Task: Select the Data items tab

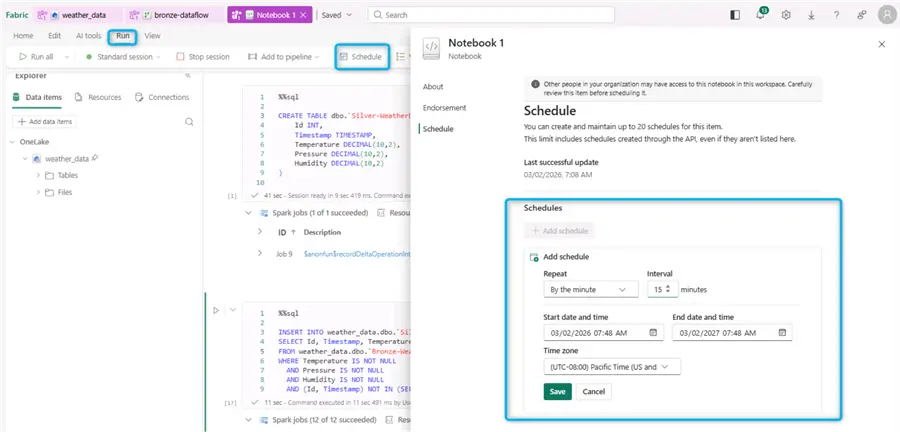Action: (37, 98)
